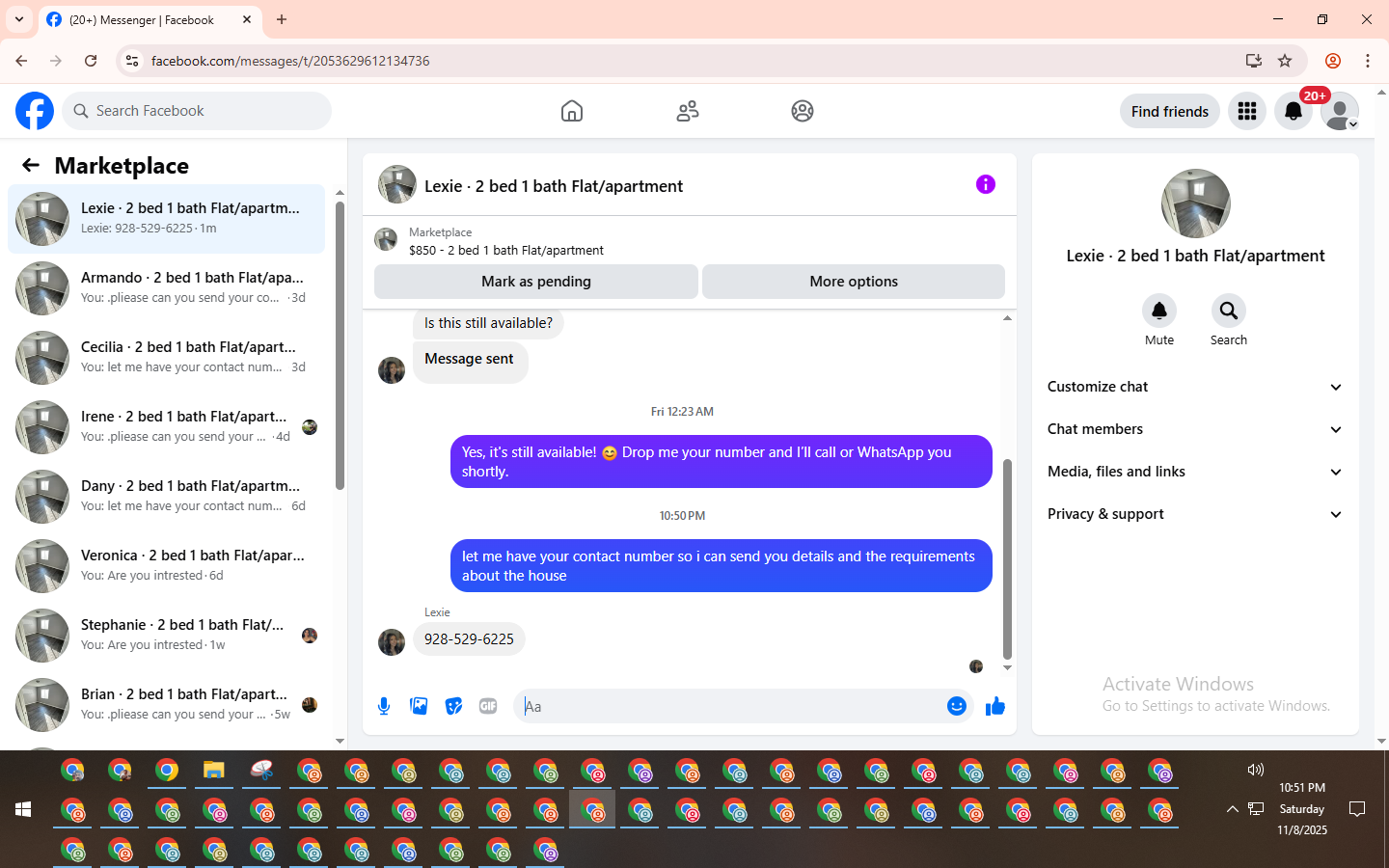
Task: Open Veronica conversation in chat list
Action: [167, 566]
